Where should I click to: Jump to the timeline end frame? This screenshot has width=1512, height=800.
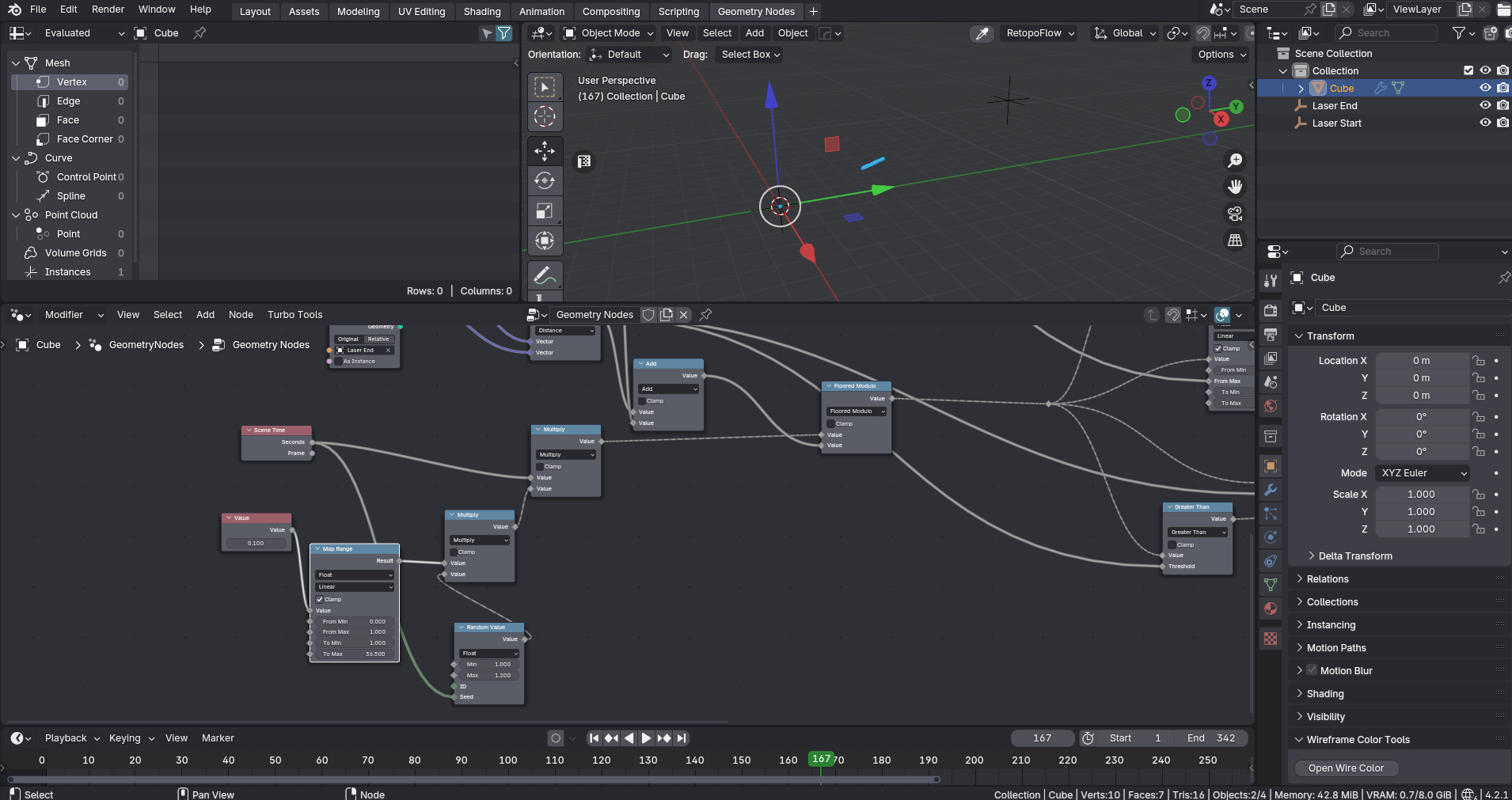[x=682, y=738]
